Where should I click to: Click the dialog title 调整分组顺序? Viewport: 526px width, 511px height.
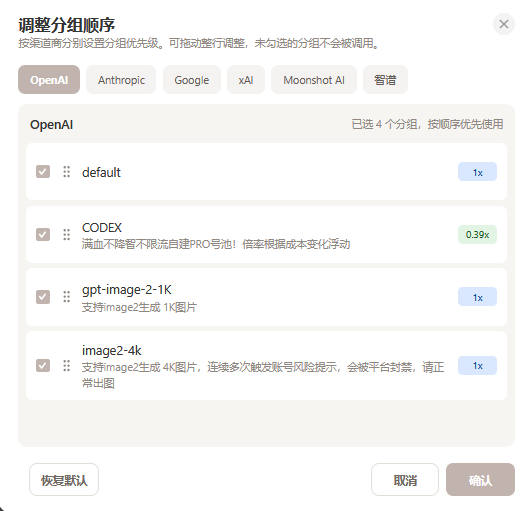point(66,25)
